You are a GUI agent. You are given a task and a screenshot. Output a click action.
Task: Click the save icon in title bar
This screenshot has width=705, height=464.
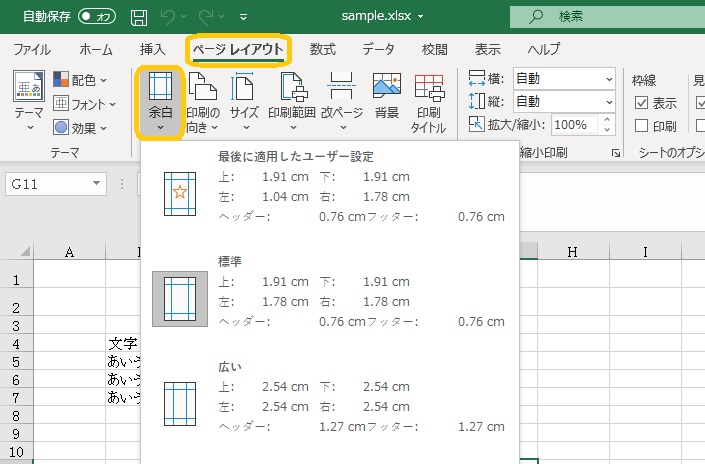point(140,16)
